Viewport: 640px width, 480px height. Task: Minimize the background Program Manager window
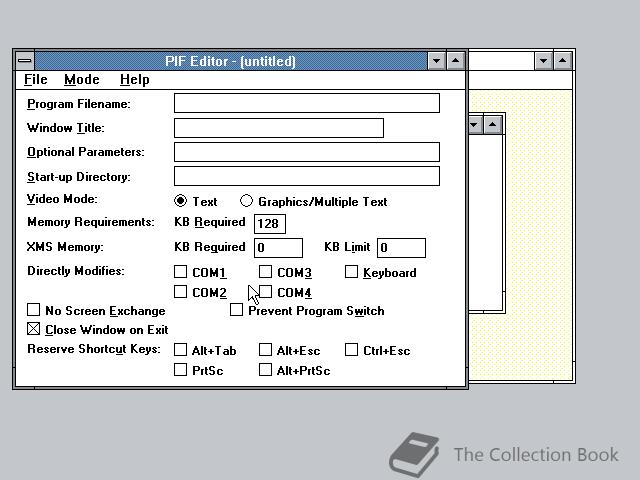click(x=543, y=61)
